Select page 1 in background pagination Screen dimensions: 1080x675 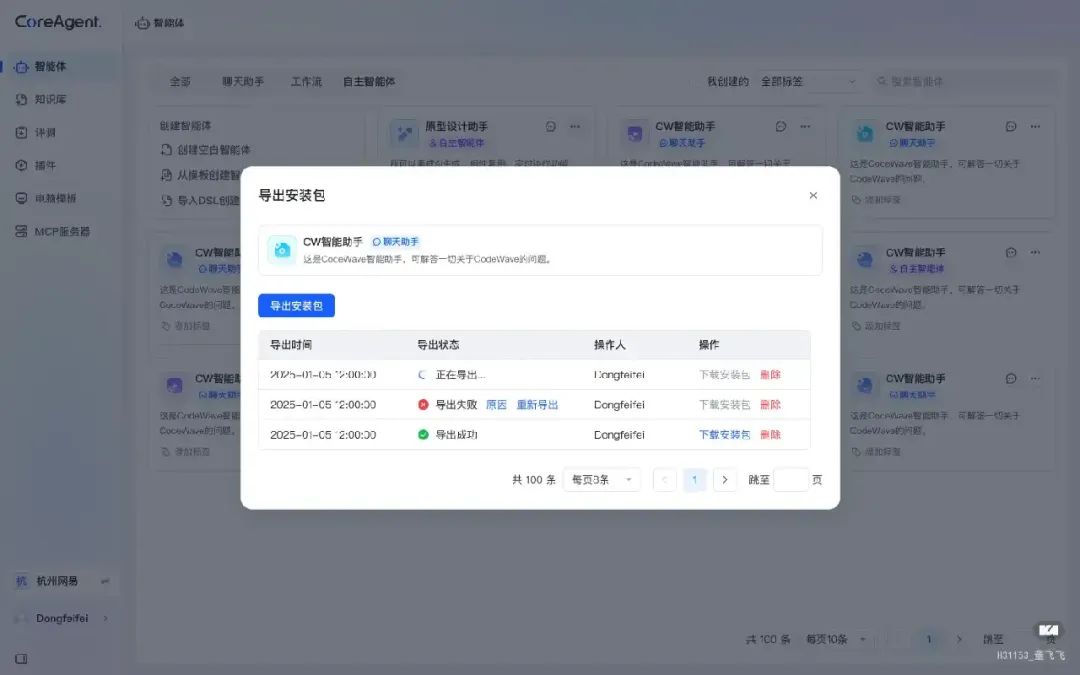point(928,640)
